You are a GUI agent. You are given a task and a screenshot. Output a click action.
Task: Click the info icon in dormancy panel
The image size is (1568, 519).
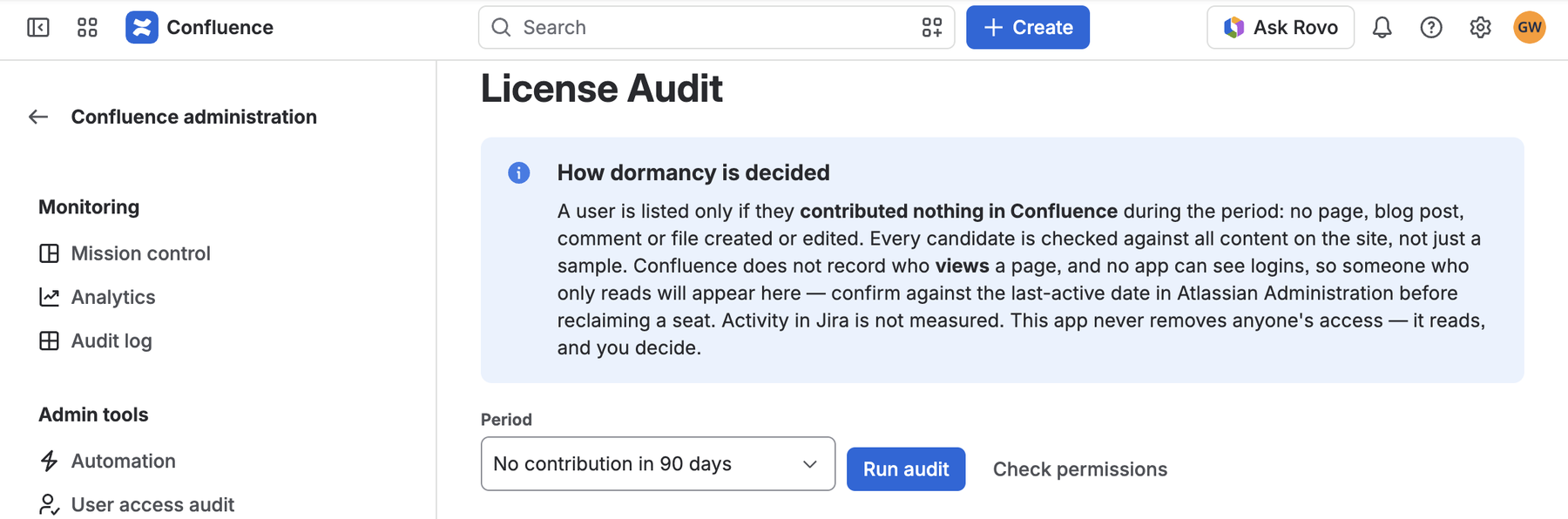(519, 172)
